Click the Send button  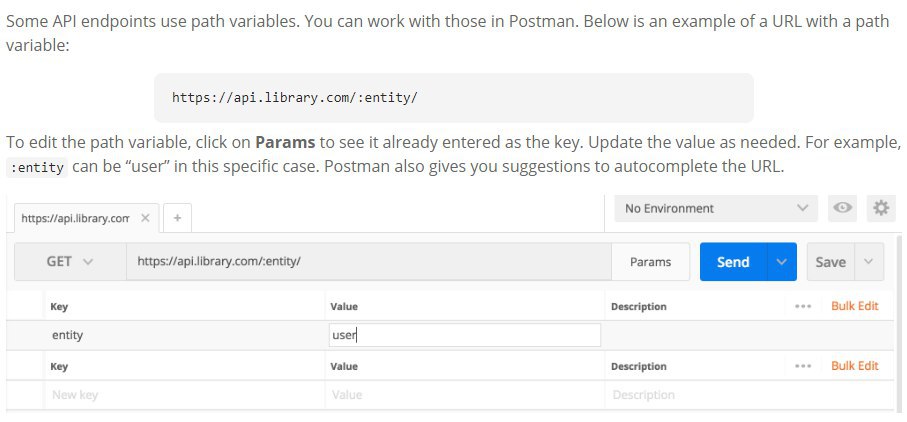(733, 262)
